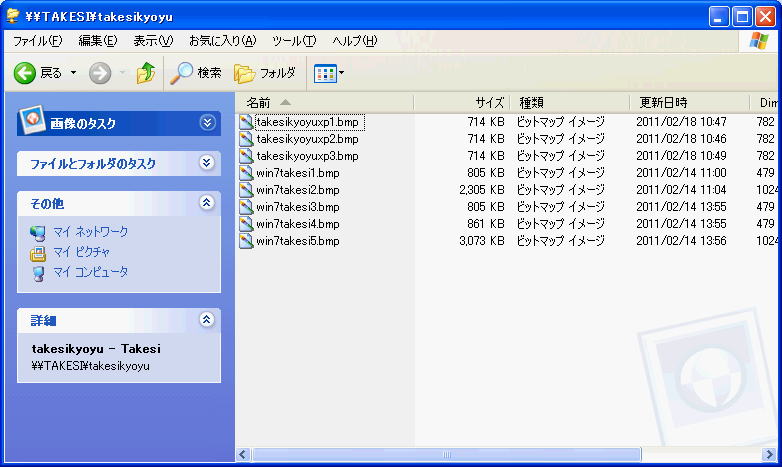Click the title bar folder icon
The height and width of the screenshot is (467, 782).
pos(12,16)
